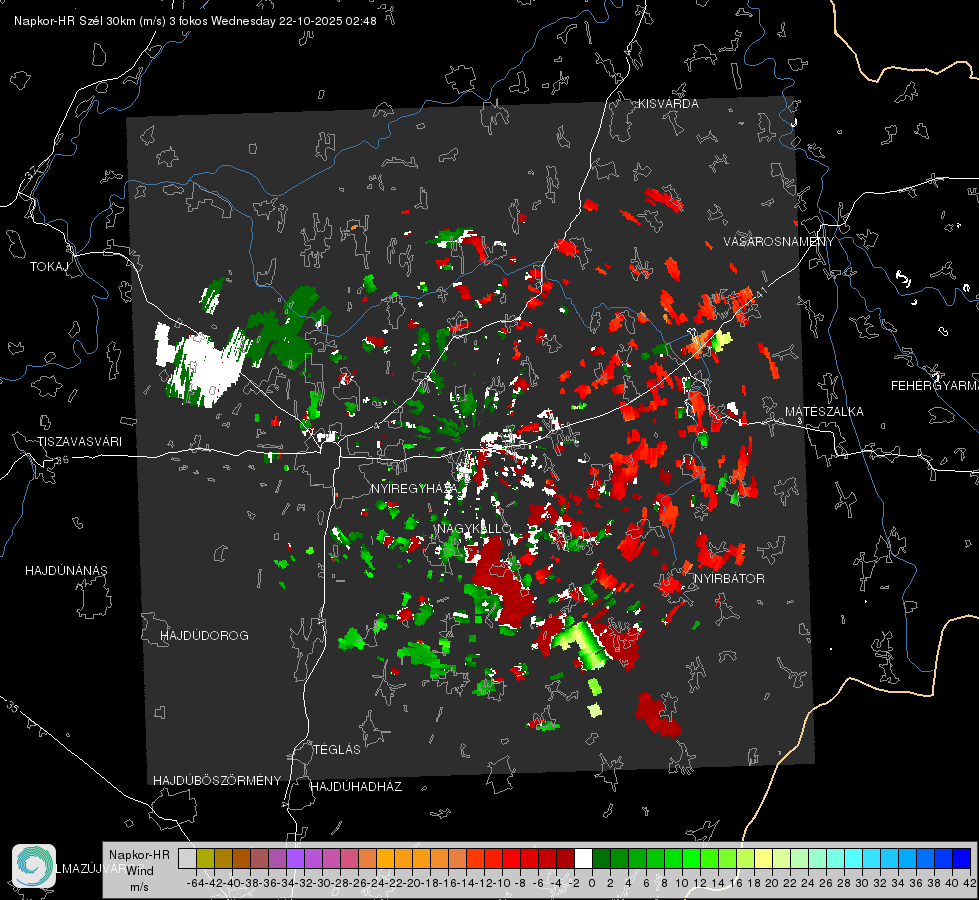Screen dimensions: 979x900
Task: Click the VÁSÁROSNAMÉNY town label
Action: (x=779, y=242)
